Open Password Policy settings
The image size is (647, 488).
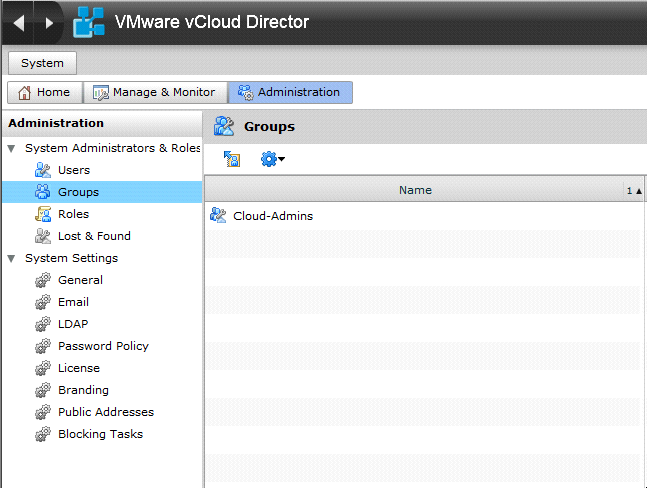coord(102,346)
